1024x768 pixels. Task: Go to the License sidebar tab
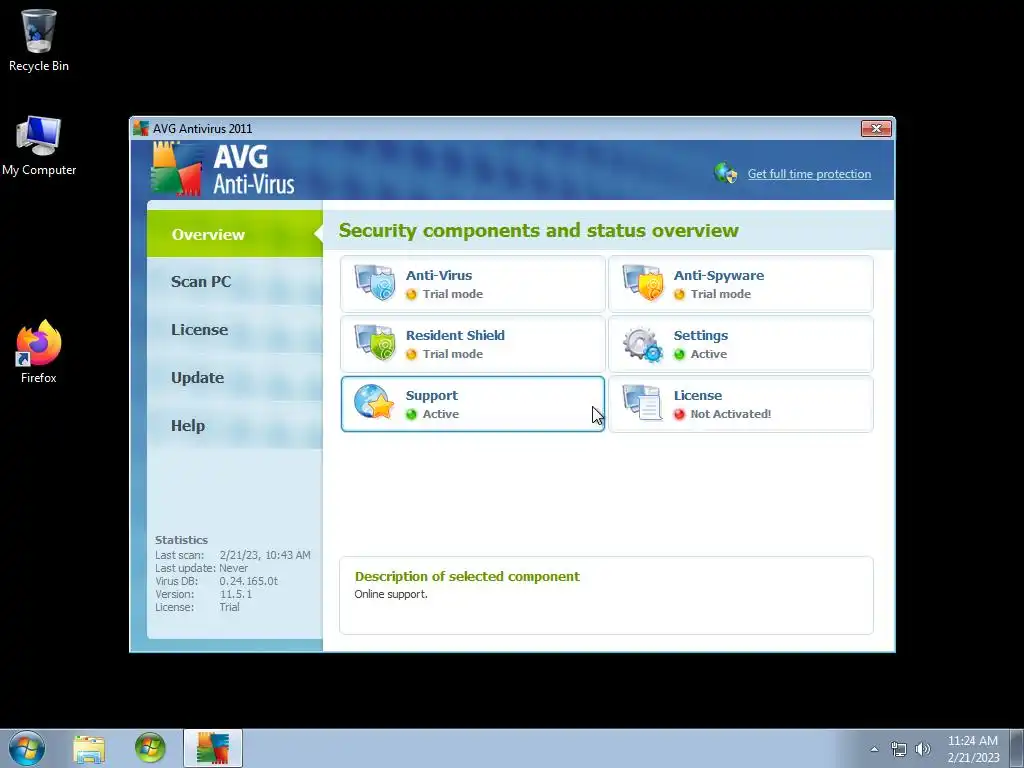pyautogui.click(x=234, y=330)
